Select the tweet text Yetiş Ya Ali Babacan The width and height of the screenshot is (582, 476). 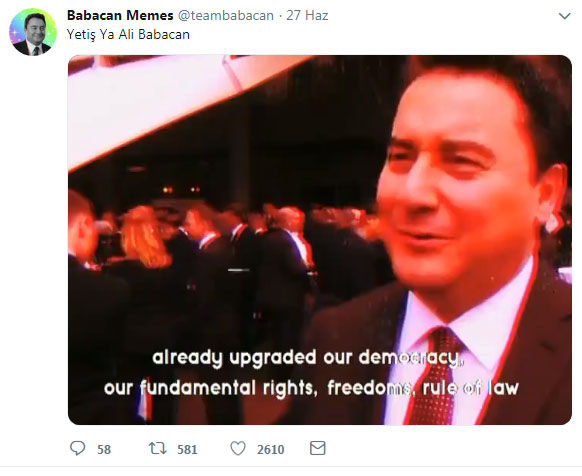[x=128, y=35]
